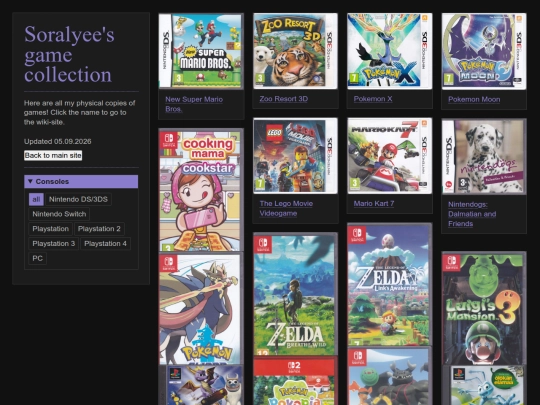Open the Zoo Resort 3D link

[x=284, y=99]
